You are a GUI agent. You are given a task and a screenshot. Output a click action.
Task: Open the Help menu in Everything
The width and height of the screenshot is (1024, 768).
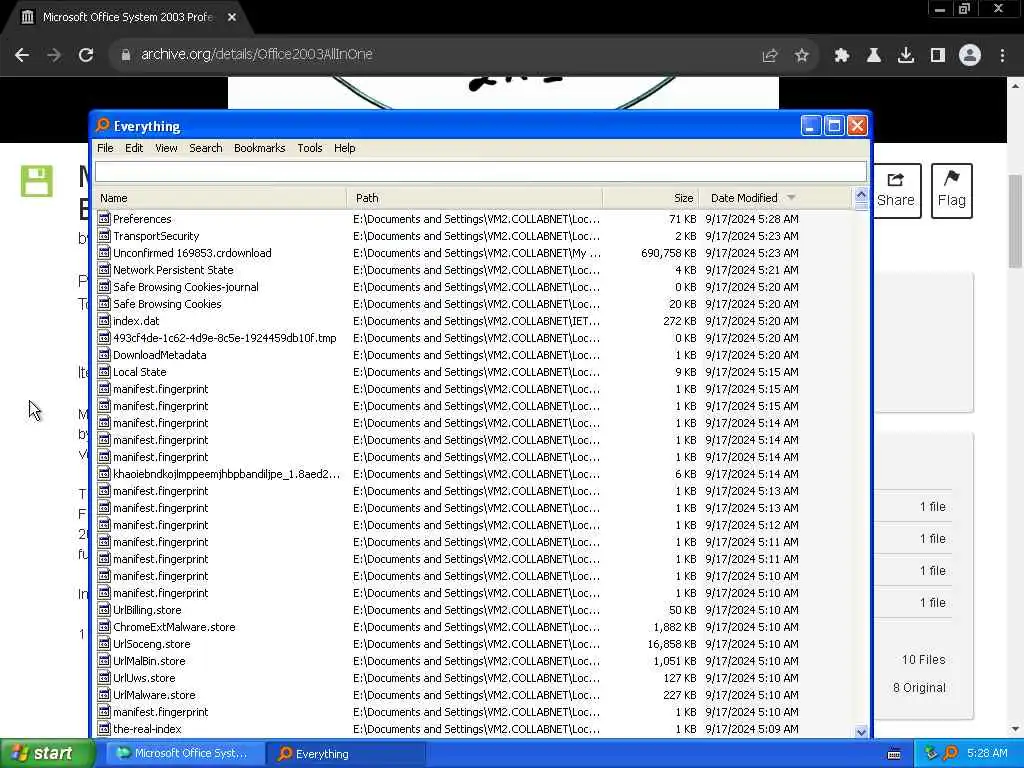click(344, 148)
